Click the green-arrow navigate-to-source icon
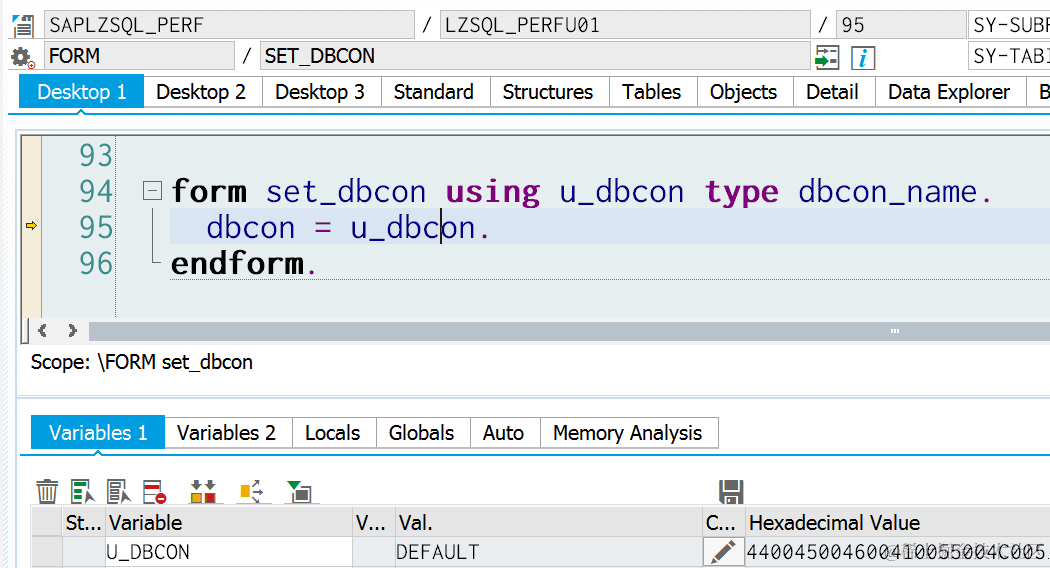This screenshot has width=1050, height=568. 827,58
